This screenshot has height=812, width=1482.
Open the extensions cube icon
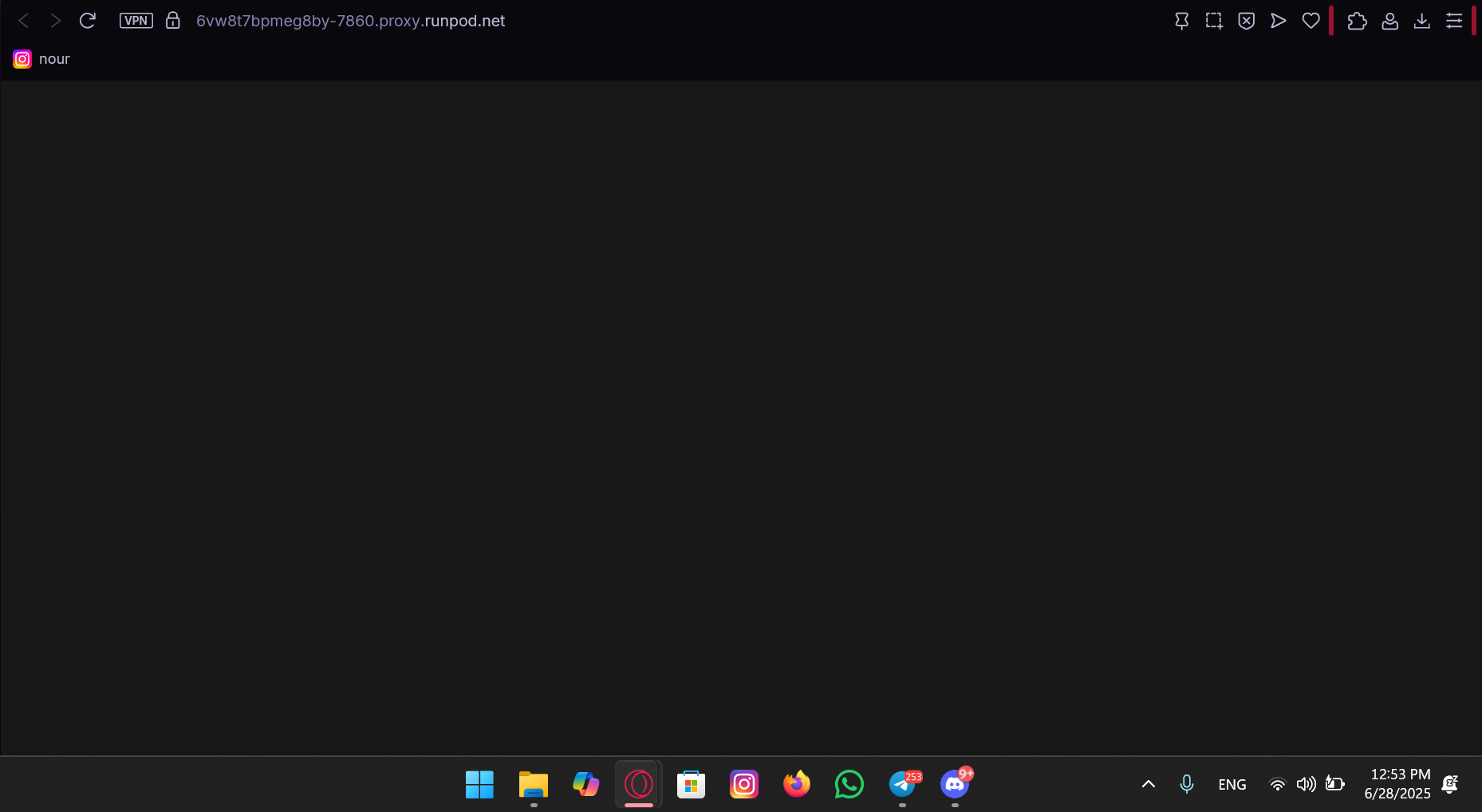pos(1358,21)
